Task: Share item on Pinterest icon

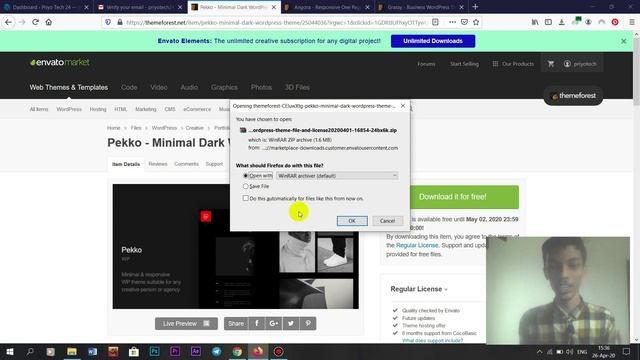Action: coord(308,323)
